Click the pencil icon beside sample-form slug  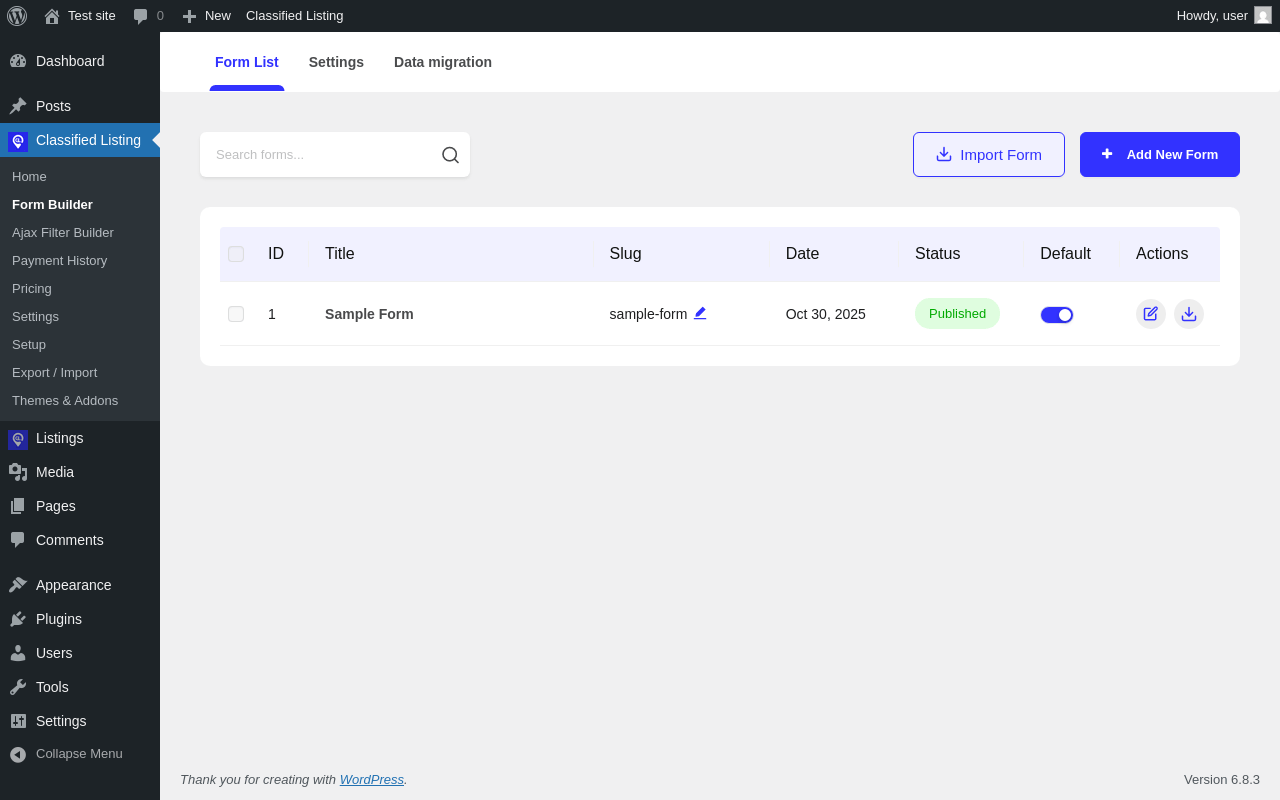pyautogui.click(x=700, y=313)
